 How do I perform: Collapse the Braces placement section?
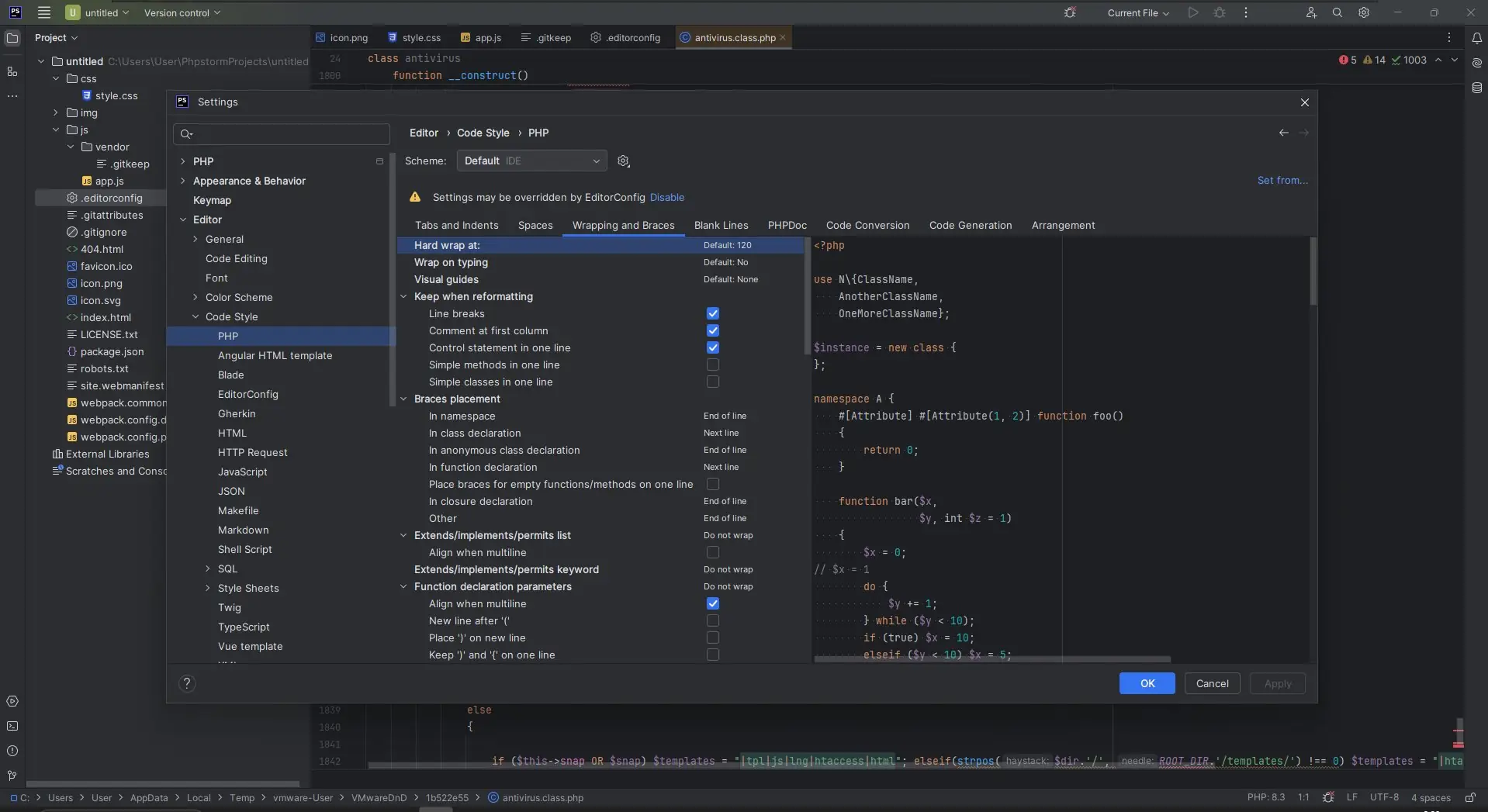(x=403, y=399)
